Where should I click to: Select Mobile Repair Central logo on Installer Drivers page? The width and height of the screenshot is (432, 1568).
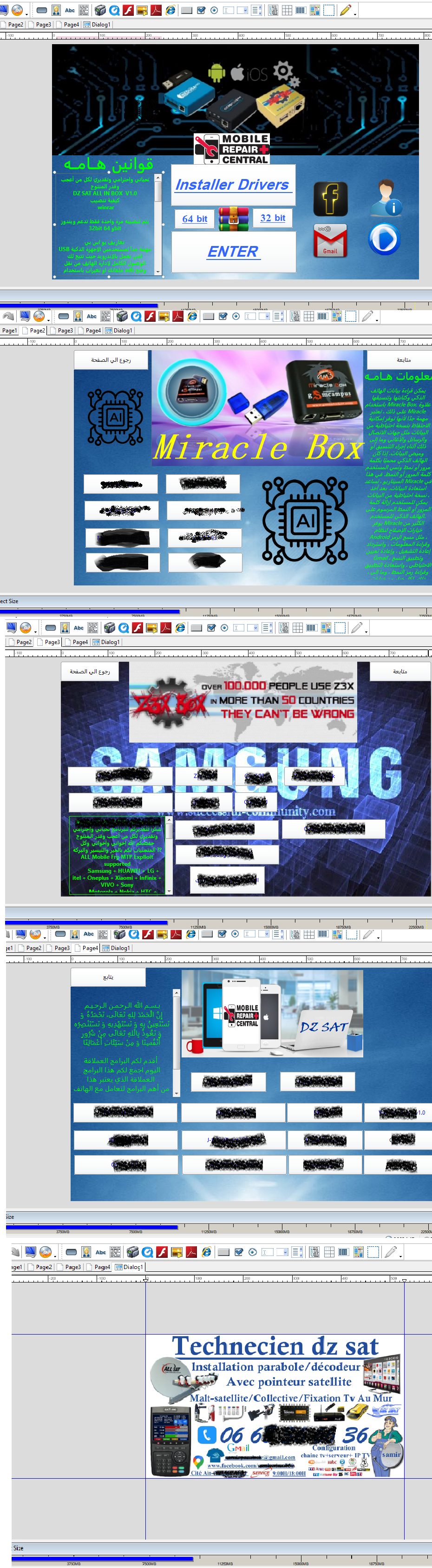[x=232, y=149]
